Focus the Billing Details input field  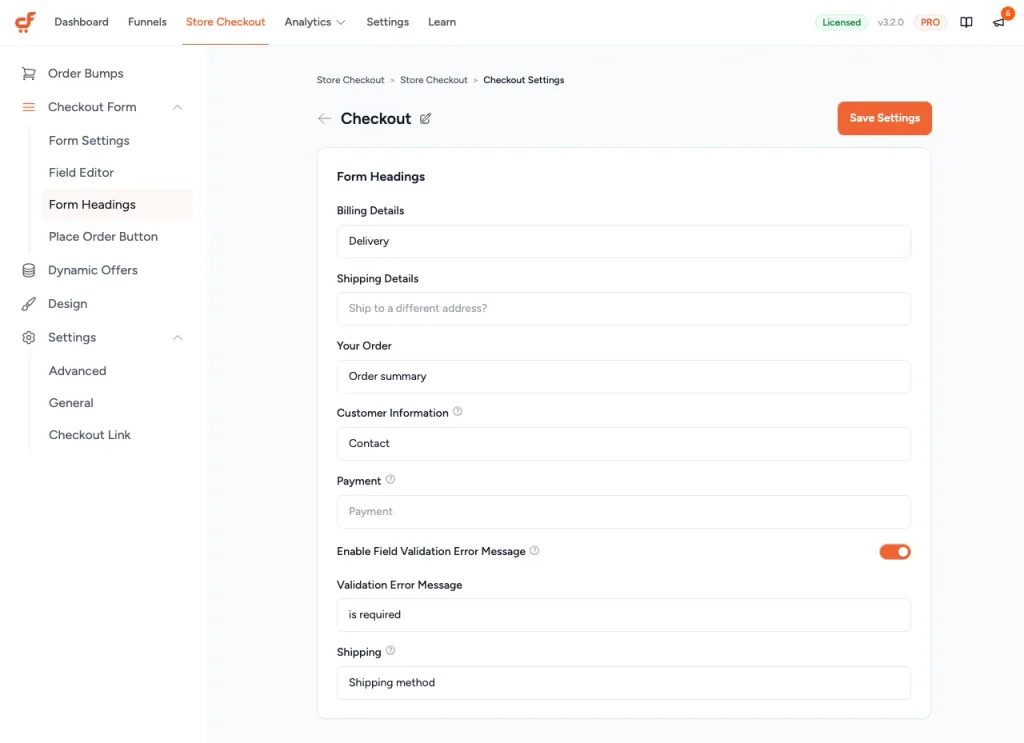click(x=624, y=242)
